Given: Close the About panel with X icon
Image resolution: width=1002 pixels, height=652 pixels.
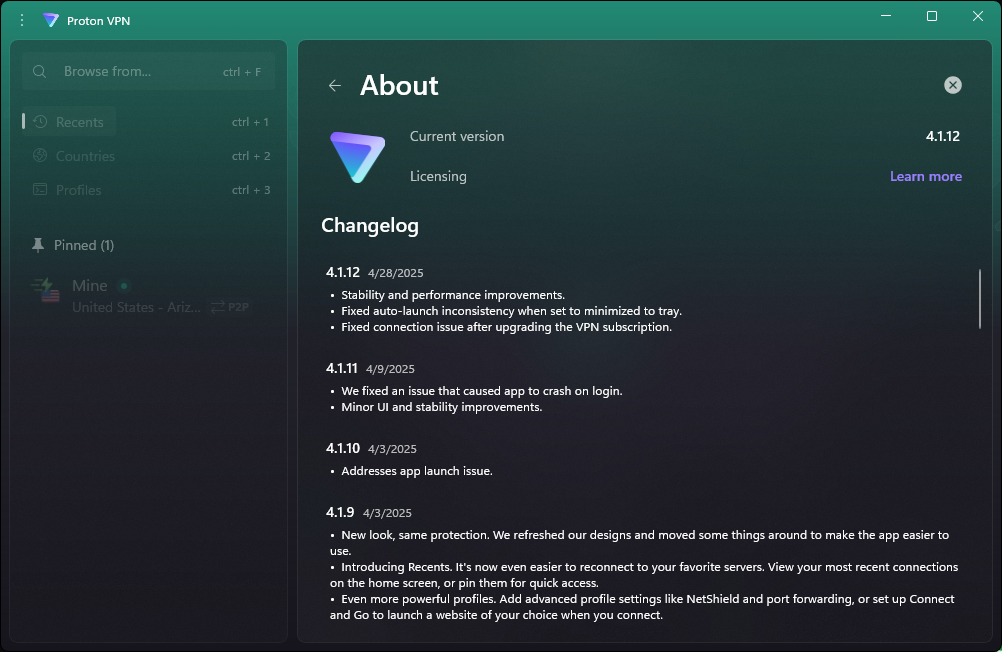Looking at the screenshot, I should 952,85.
